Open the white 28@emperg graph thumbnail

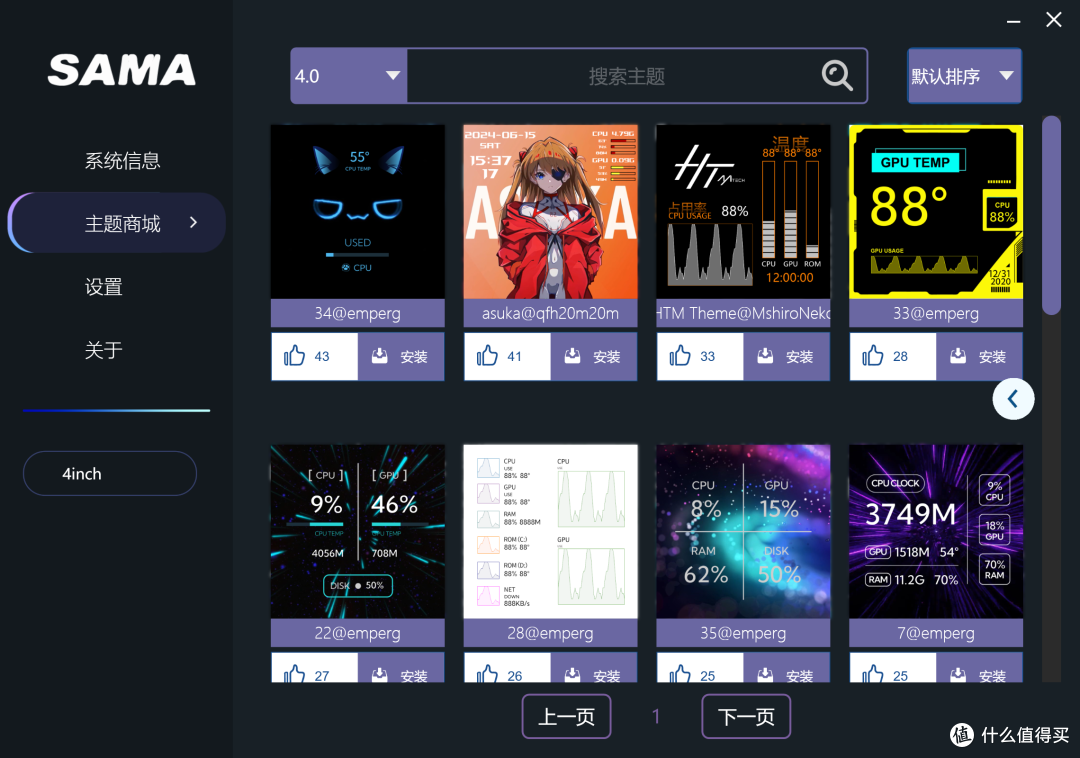coord(550,531)
